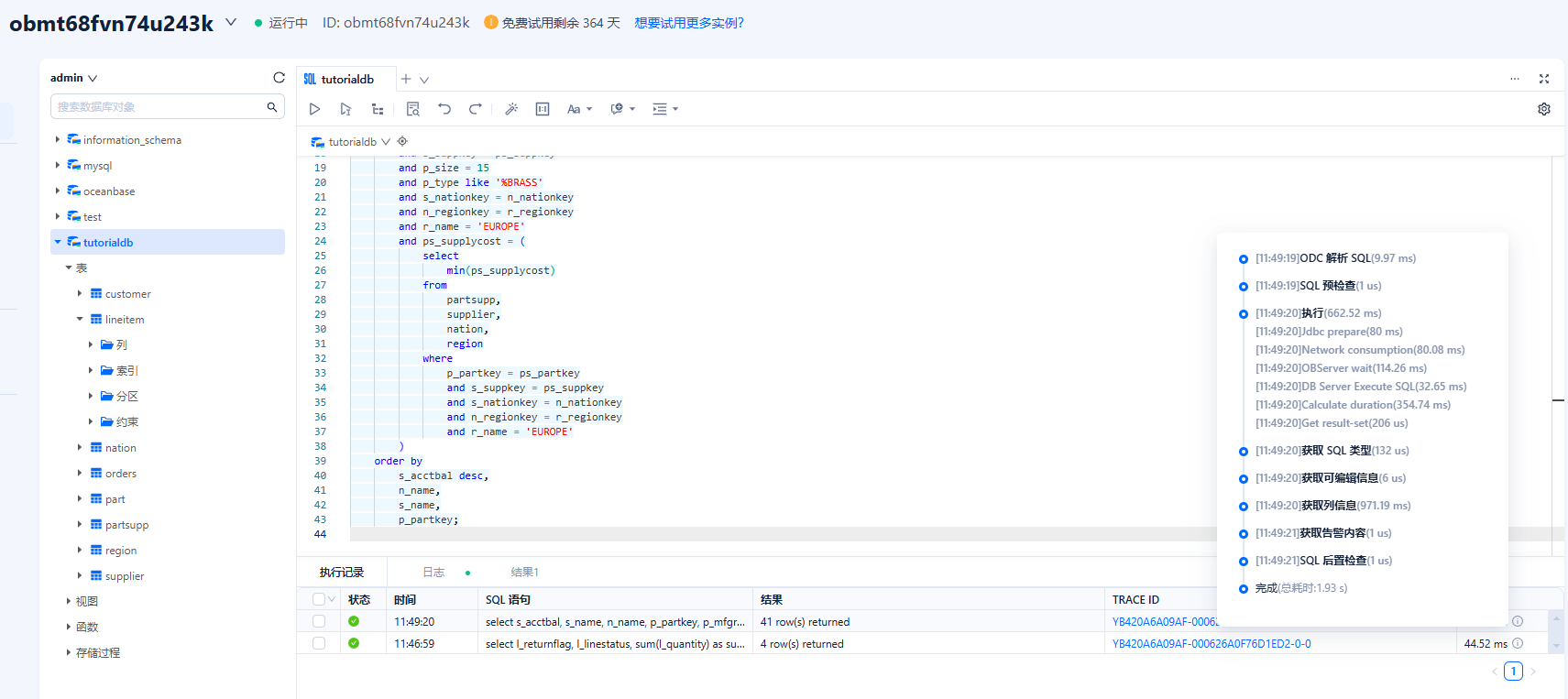Open the instance name switcher dropdown

click(231, 22)
